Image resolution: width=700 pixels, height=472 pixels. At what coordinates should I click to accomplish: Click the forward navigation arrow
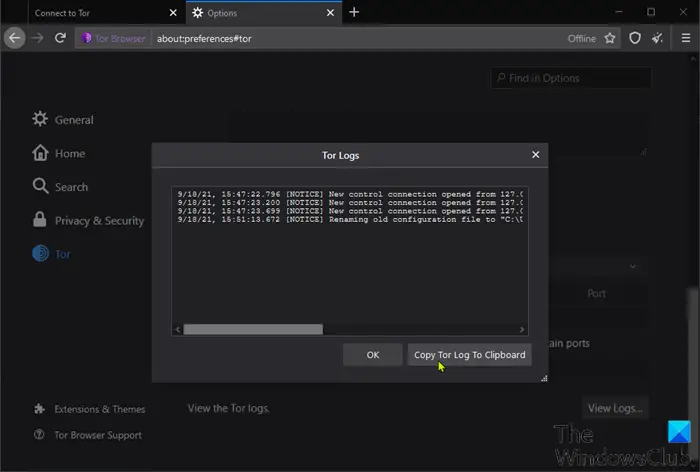click(x=38, y=38)
